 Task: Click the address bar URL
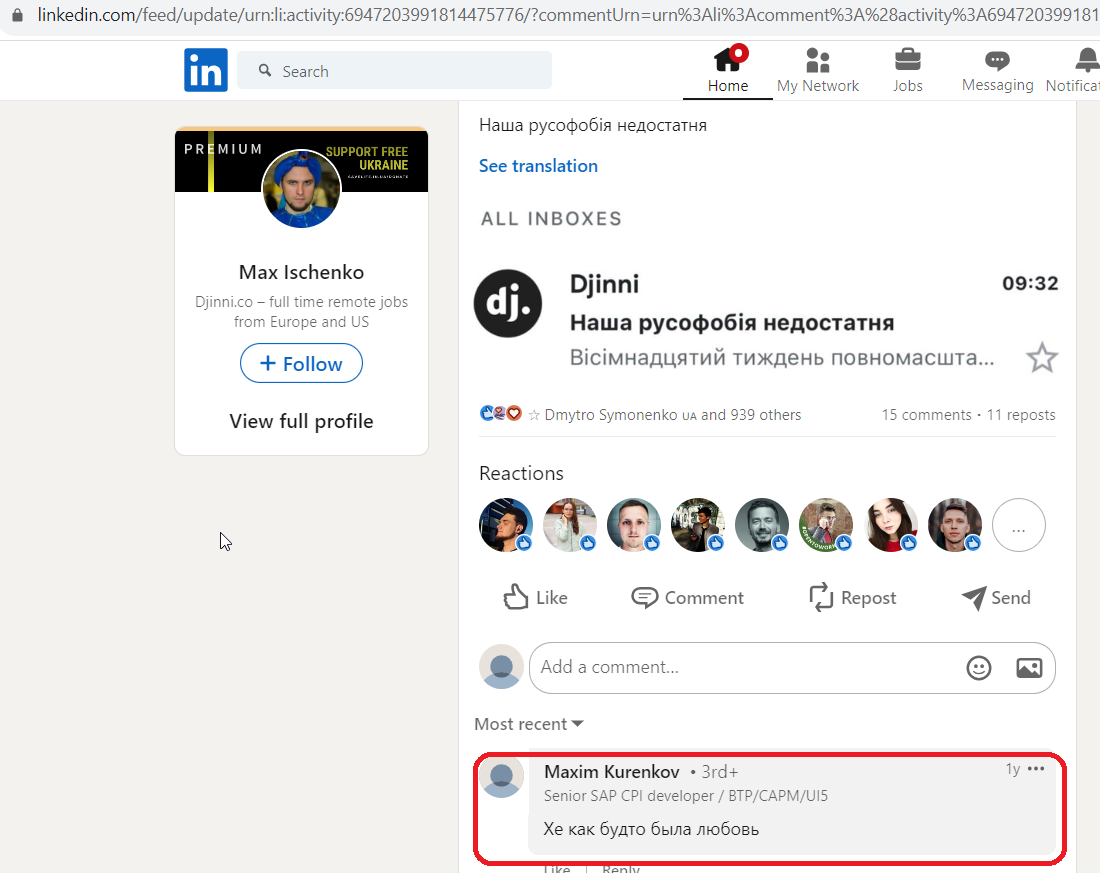(x=568, y=15)
